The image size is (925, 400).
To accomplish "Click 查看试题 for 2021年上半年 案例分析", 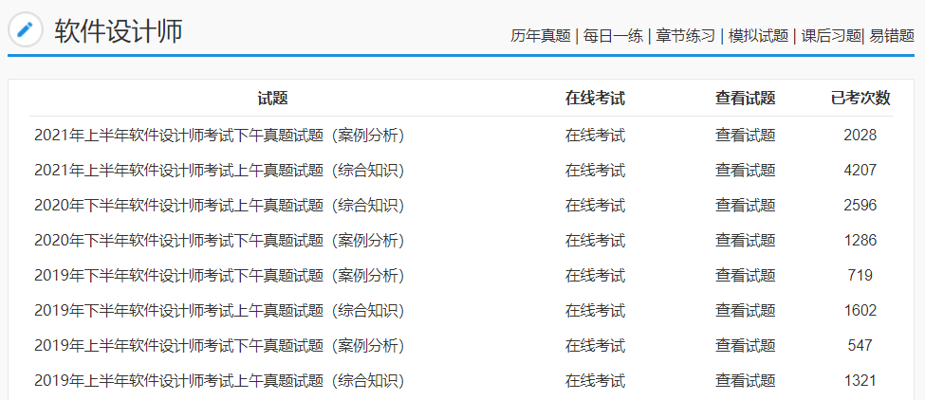I will point(745,136).
